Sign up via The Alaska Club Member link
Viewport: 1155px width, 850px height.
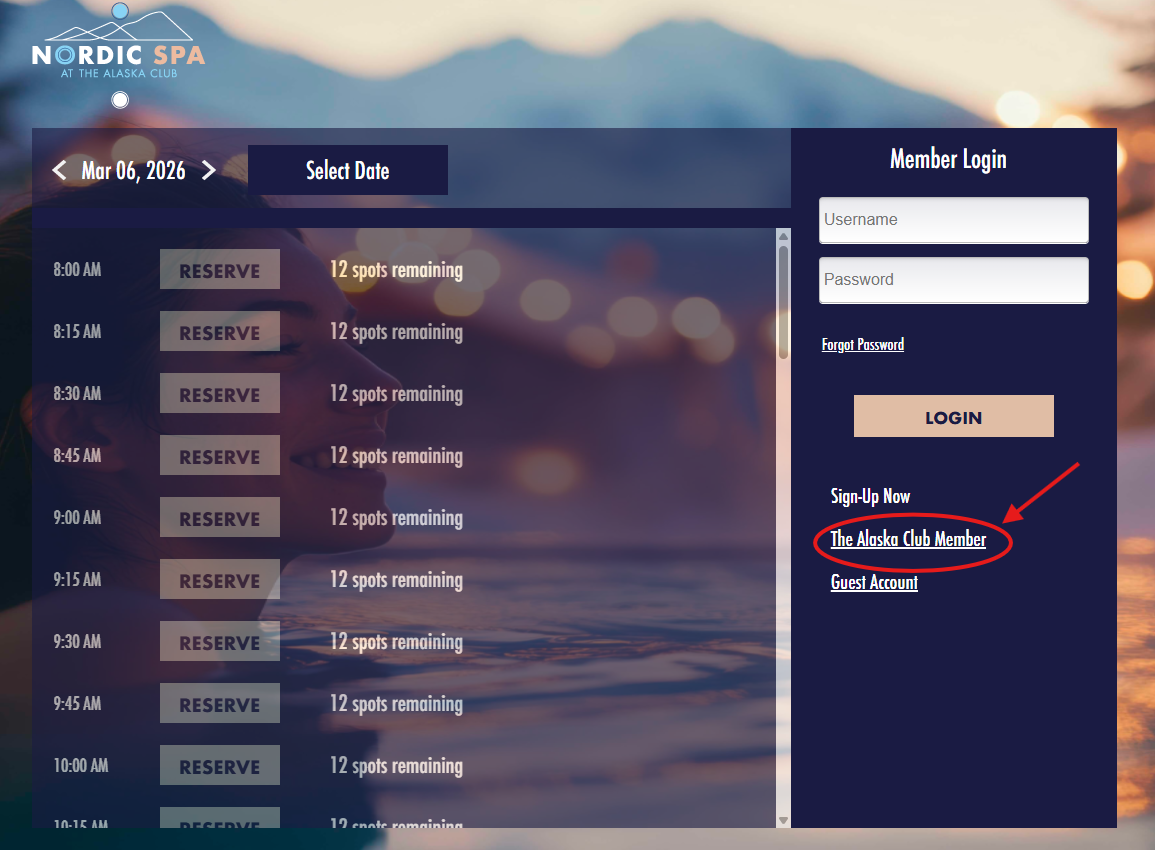tap(908, 539)
